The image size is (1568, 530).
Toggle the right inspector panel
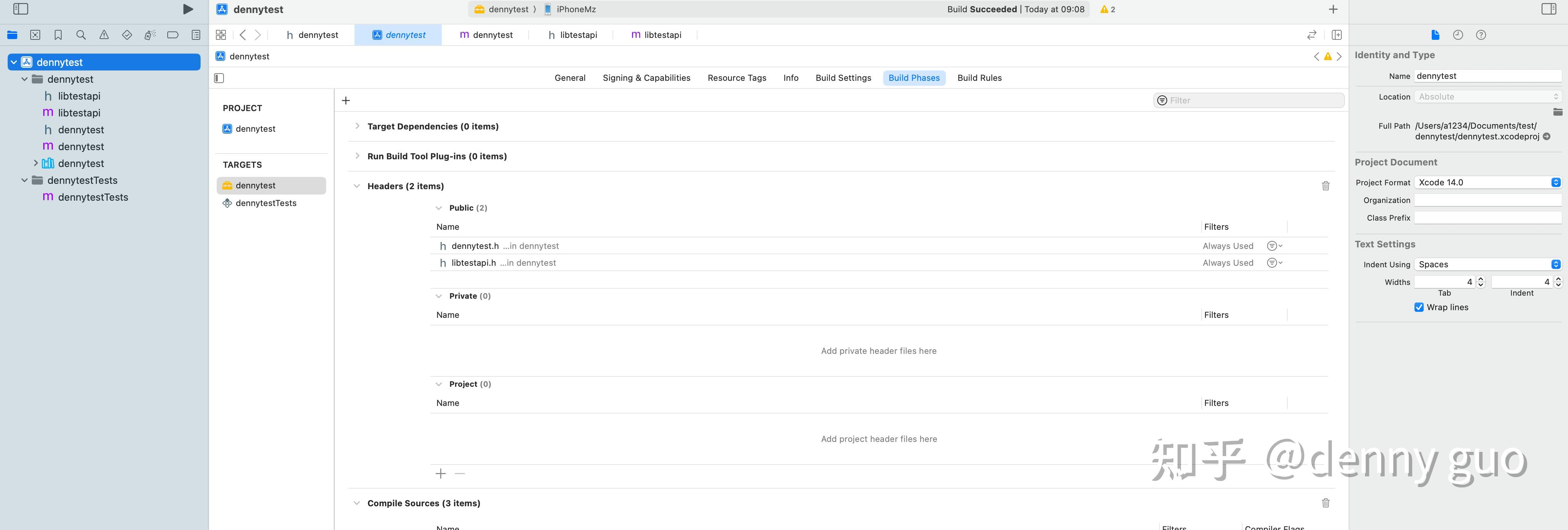click(x=1548, y=9)
